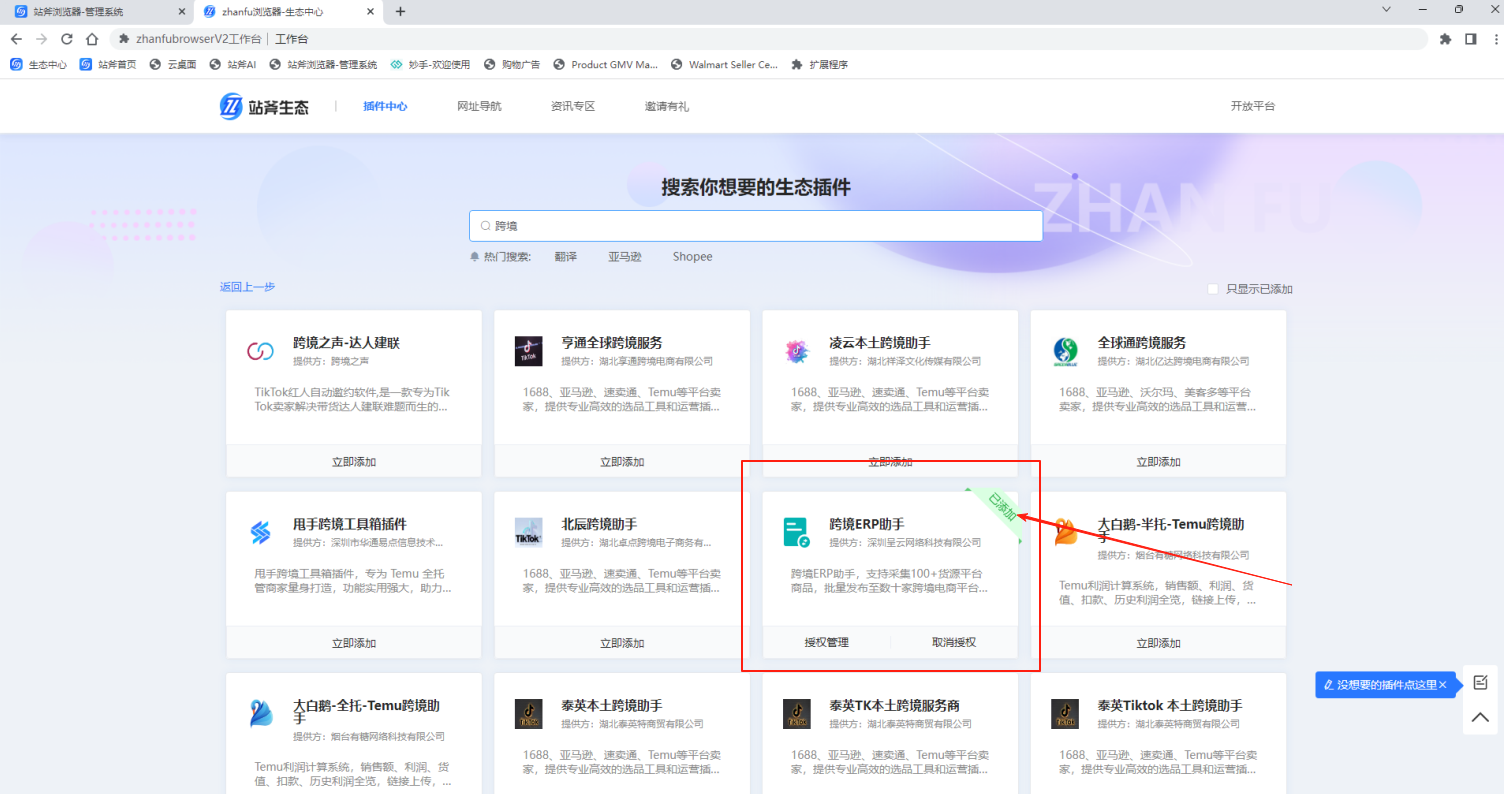Click the 大白鹅-半托-Temu plugin icon
The height and width of the screenshot is (794, 1507).
click(x=1065, y=532)
